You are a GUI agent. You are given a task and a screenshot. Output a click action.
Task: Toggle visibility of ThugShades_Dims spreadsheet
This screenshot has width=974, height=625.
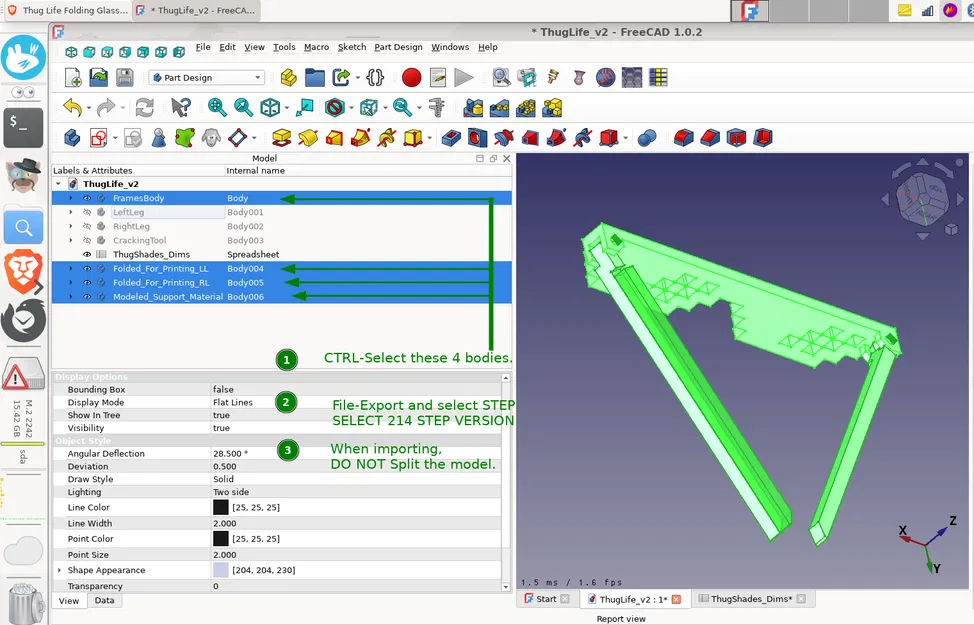[x=86, y=254]
